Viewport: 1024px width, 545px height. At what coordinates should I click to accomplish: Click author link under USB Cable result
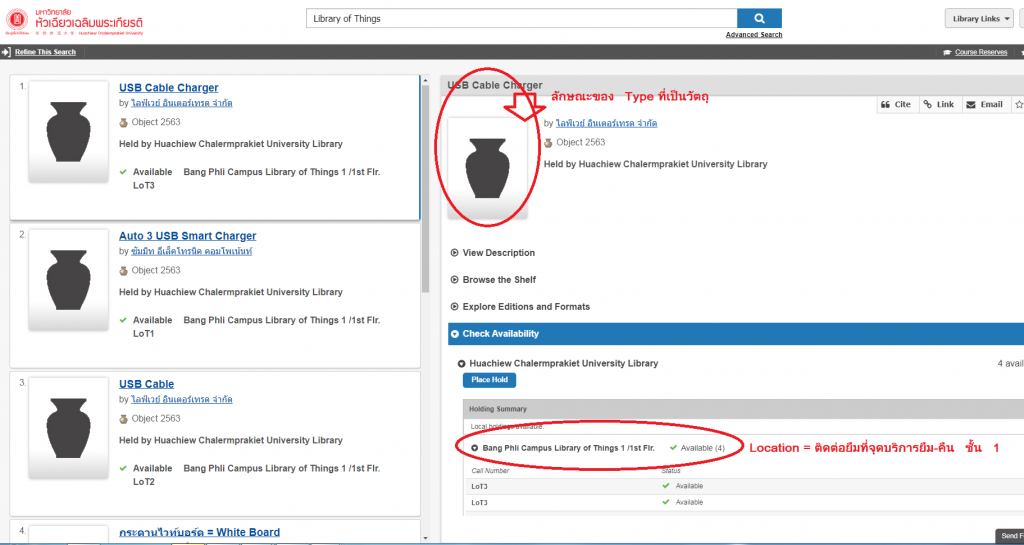click(x=181, y=399)
